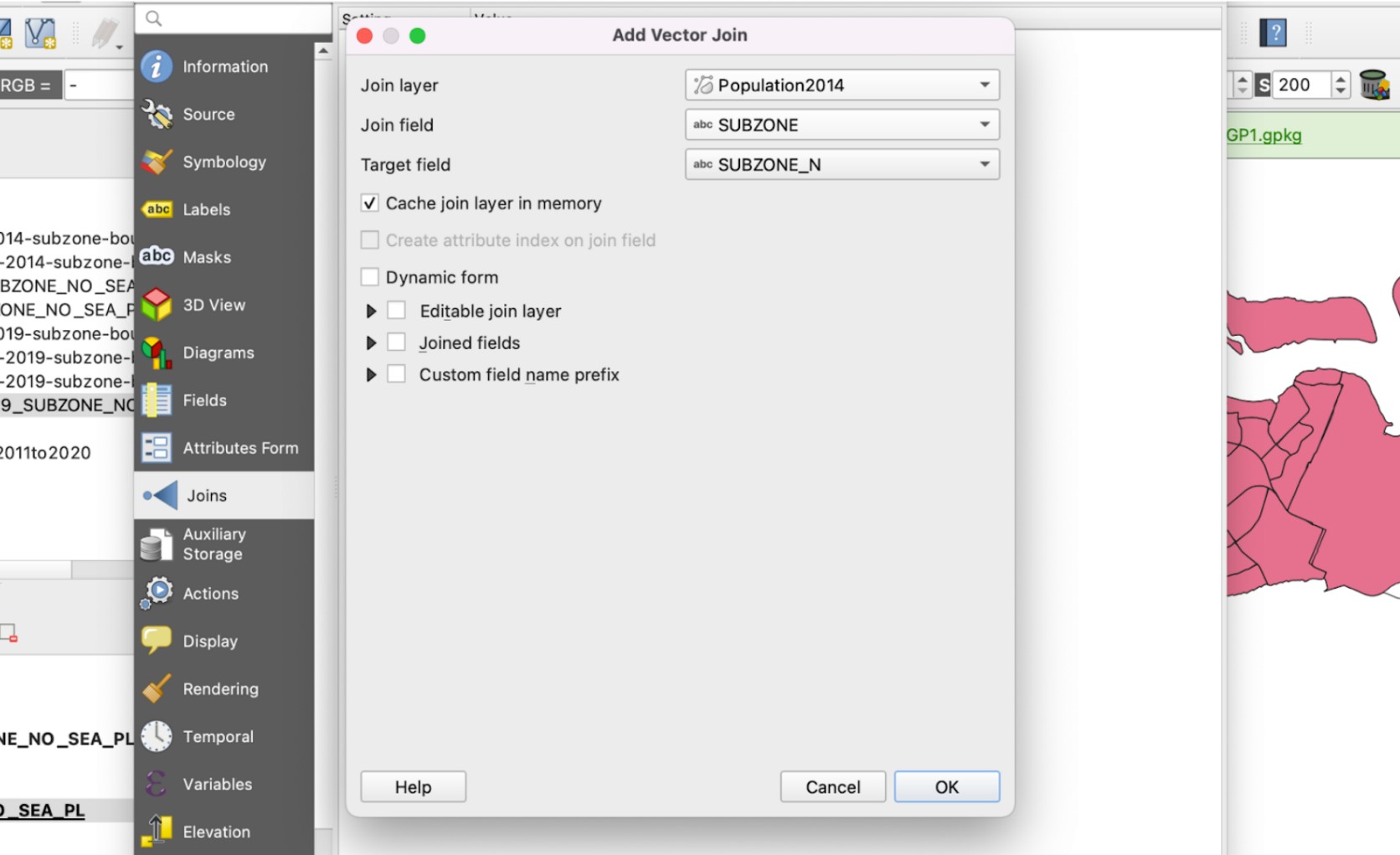Open the Target field SUBZONE_N dropdown
This screenshot has width=1400, height=855.
point(842,165)
